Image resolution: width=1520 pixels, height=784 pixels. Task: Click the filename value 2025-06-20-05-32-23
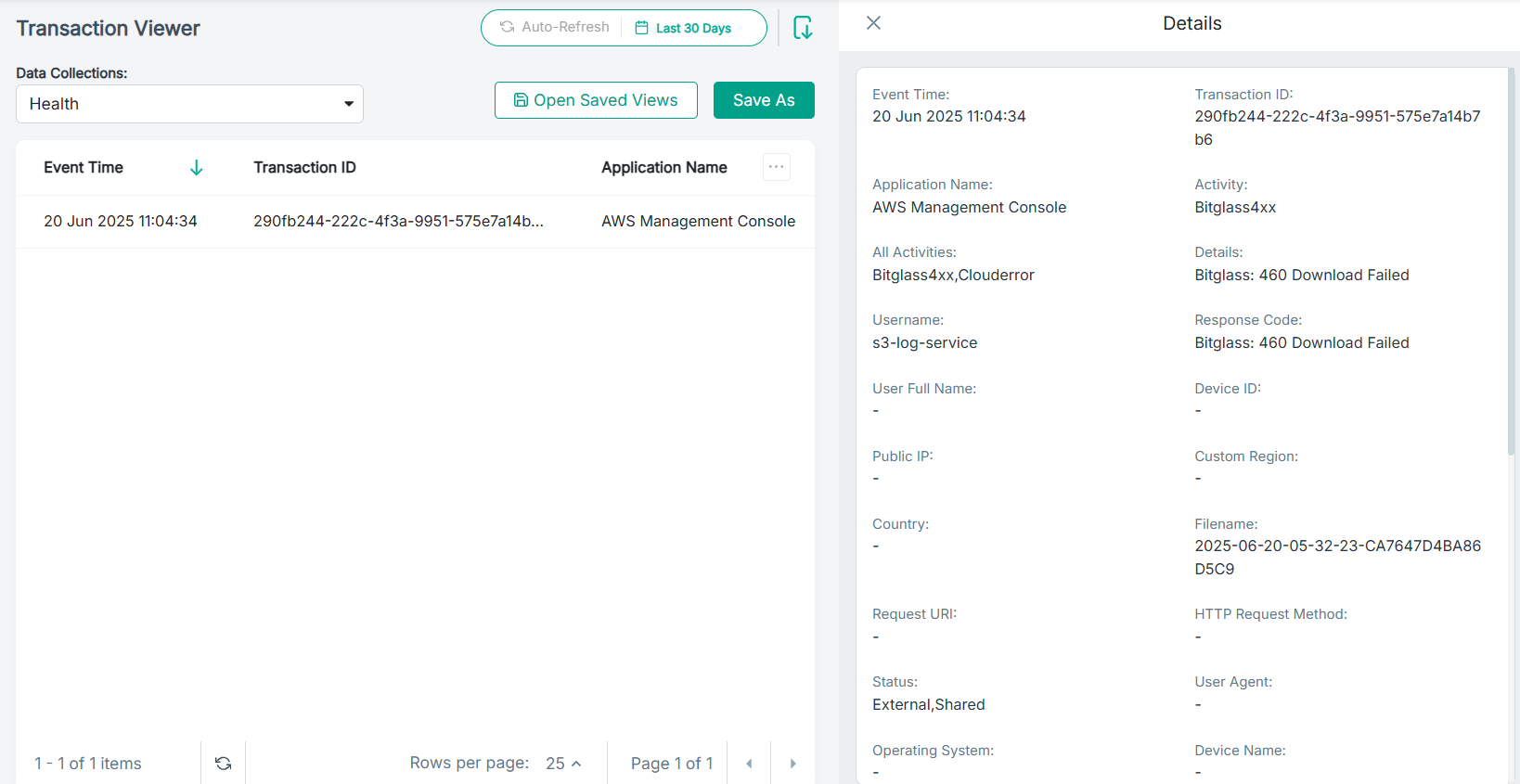pyautogui.click(x=1337, y=558)
